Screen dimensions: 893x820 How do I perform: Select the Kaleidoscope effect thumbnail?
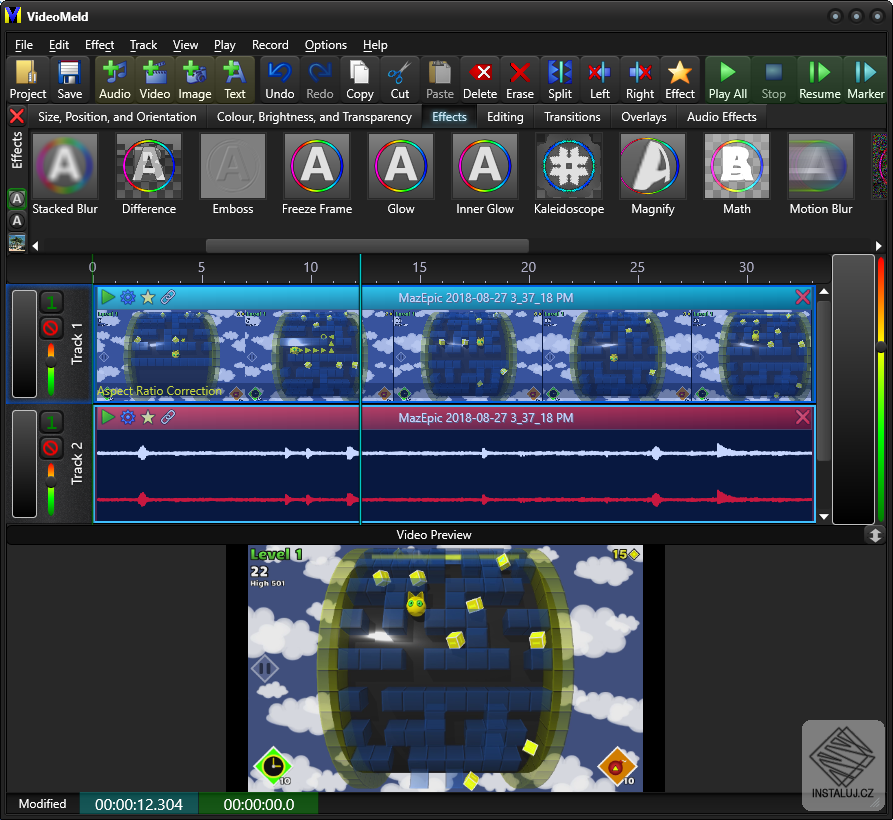click(x=569, y=166)
